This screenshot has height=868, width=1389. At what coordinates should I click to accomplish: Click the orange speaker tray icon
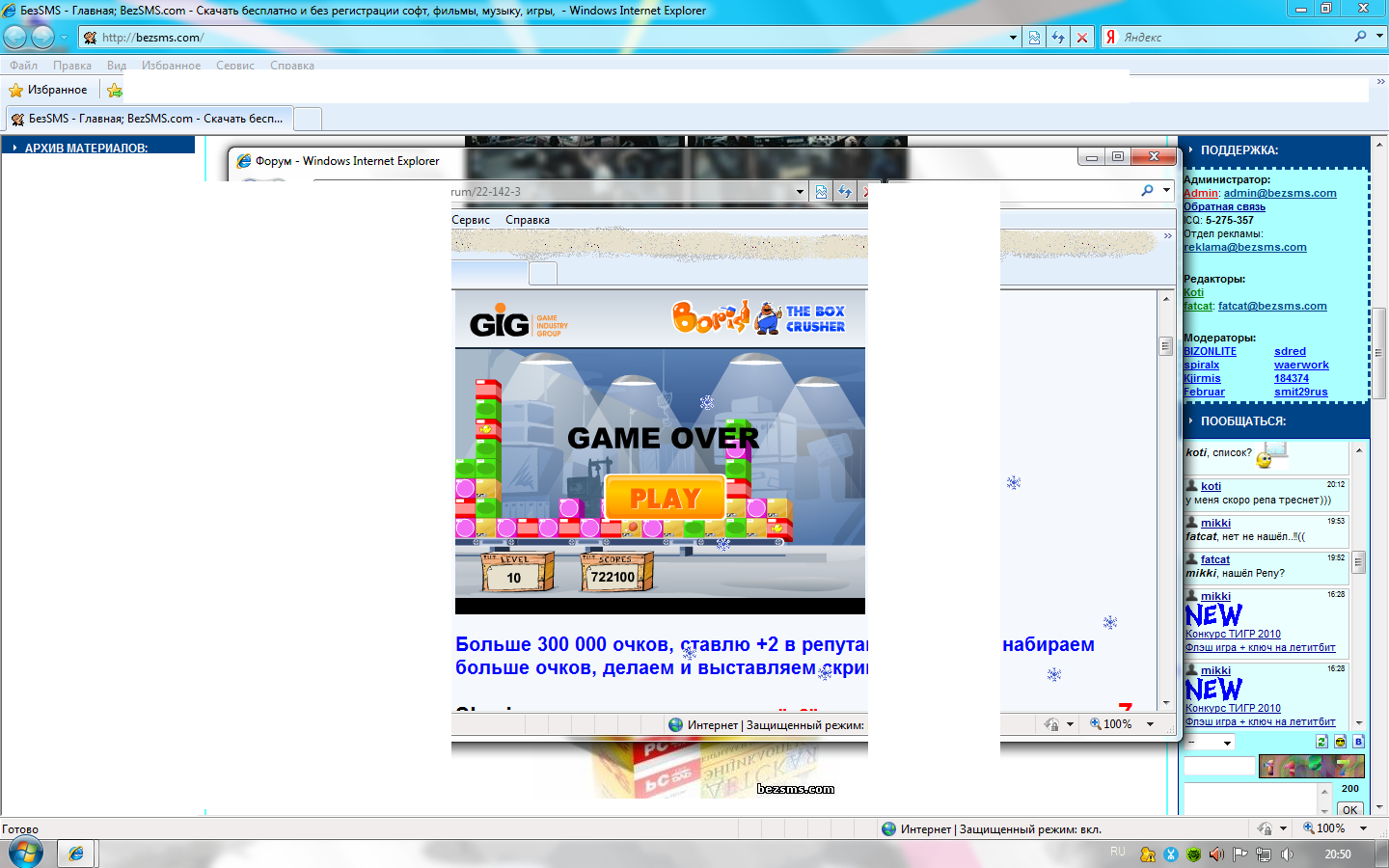[1217, 854]
